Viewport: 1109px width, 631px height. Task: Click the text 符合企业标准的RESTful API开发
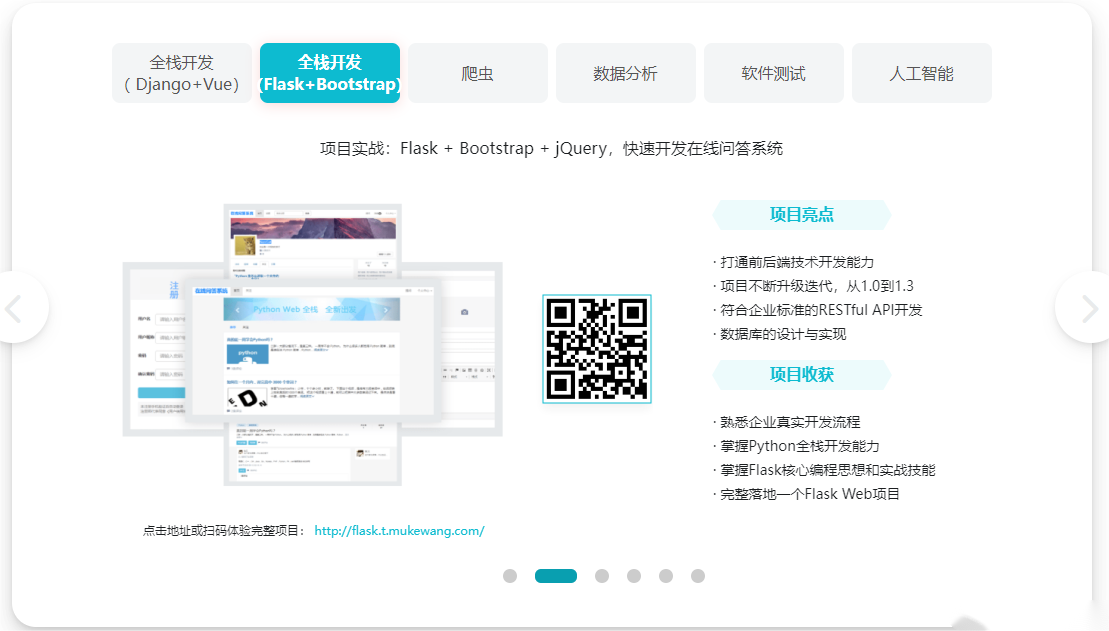pos(821,311)
